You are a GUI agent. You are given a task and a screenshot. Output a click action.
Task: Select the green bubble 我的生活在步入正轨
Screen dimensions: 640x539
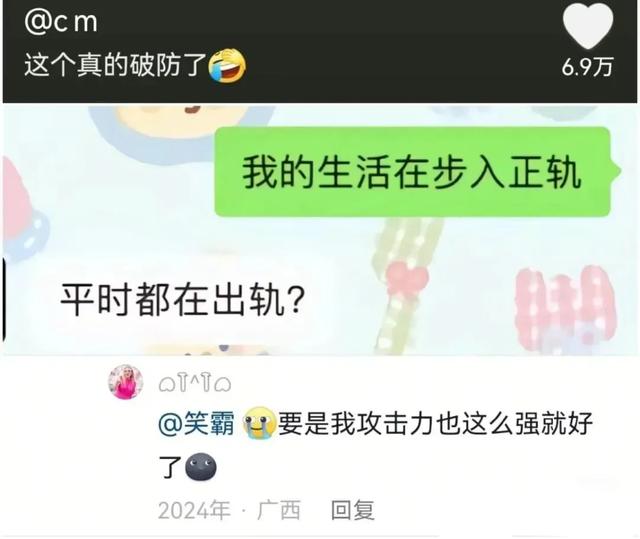[x=412, y=172]
